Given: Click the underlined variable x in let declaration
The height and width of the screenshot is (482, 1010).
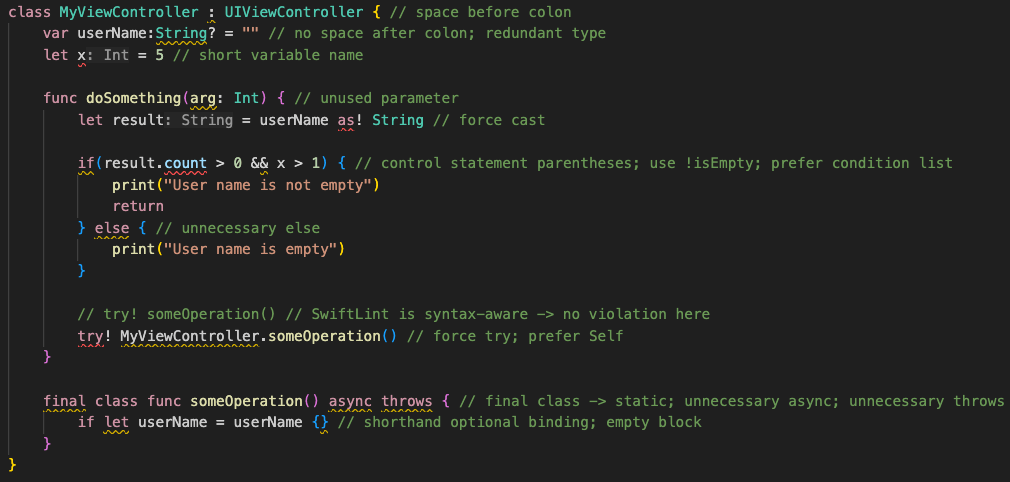Looking at the screenshot, I should pyautogui.click(x=80, y=55).
